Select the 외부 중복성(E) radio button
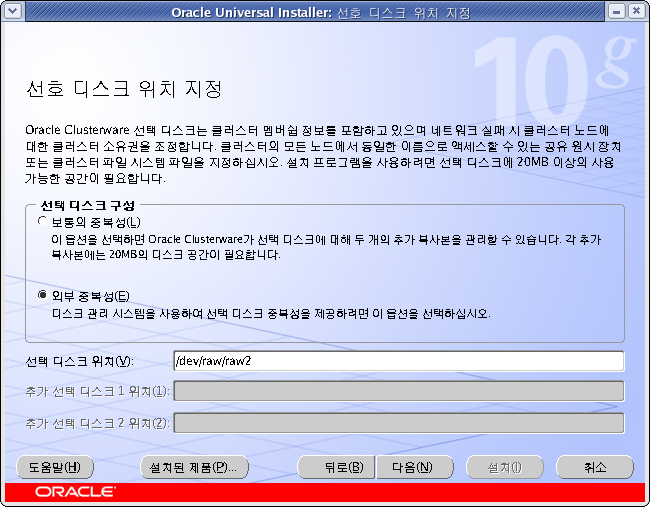This screenshot has width=650, height=507. point(42,295)
